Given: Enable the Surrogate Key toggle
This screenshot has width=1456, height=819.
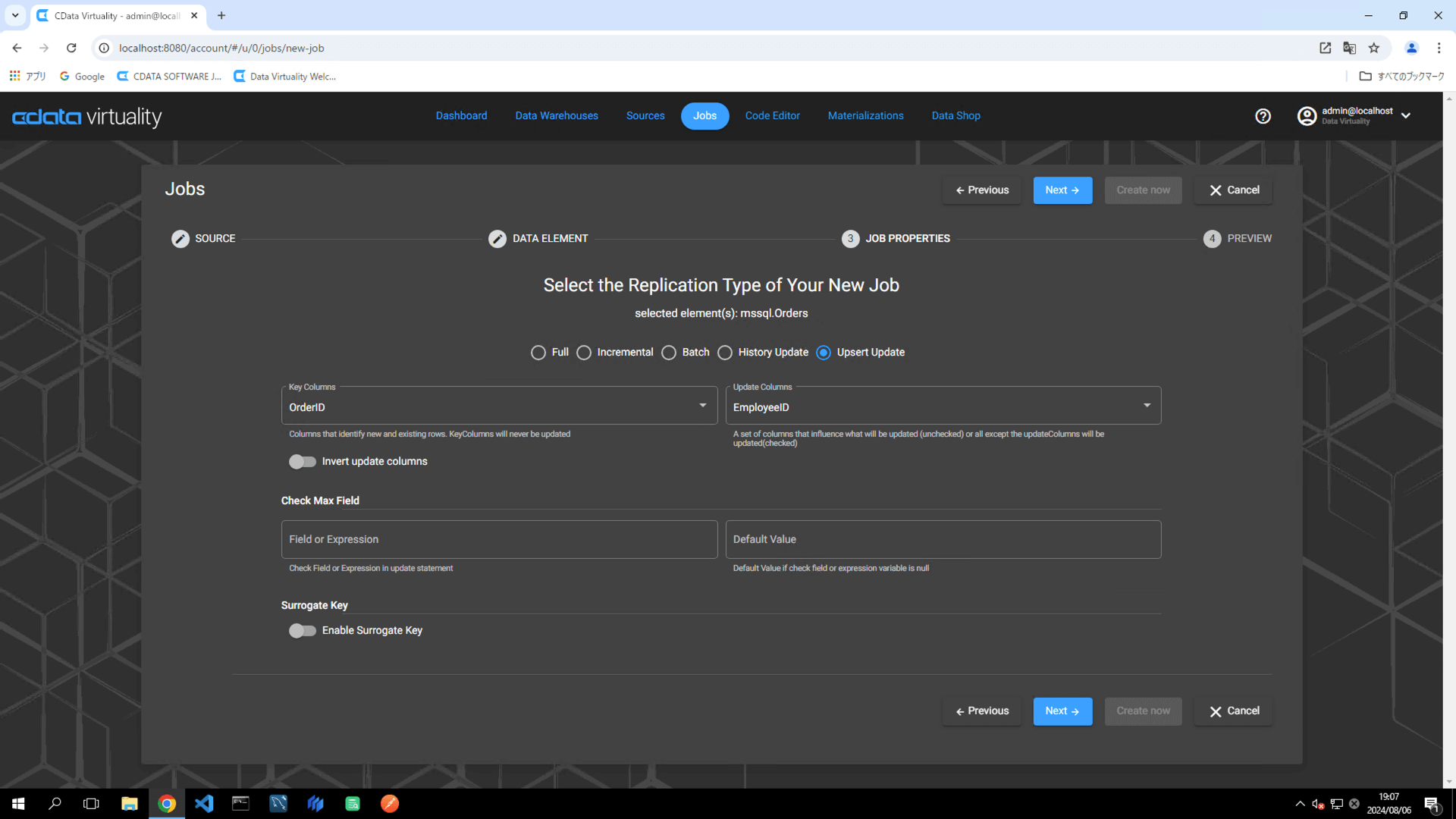Looking at the screenshot, I should [x=302, y=631].
